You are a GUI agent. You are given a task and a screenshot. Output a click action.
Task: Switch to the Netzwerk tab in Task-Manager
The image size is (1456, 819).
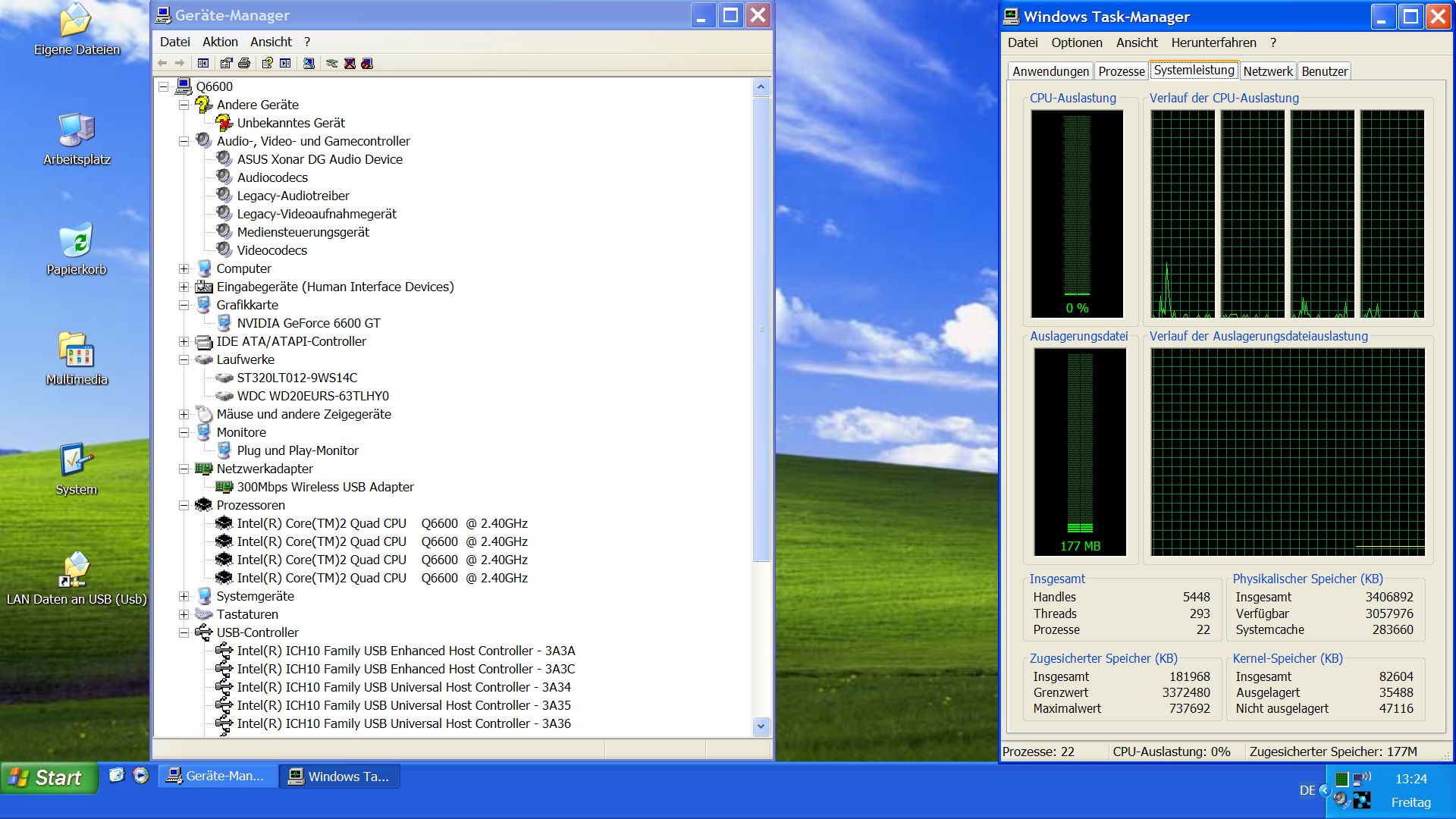tap(1268, 71)
